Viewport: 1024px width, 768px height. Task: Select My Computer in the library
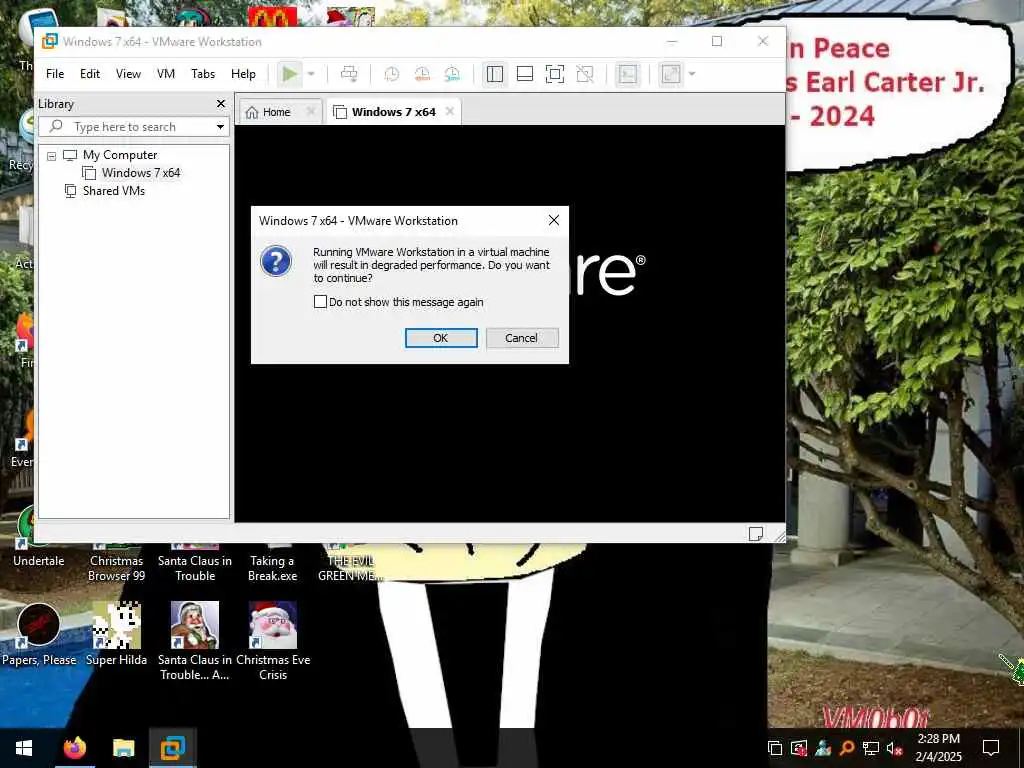[120, 155]
